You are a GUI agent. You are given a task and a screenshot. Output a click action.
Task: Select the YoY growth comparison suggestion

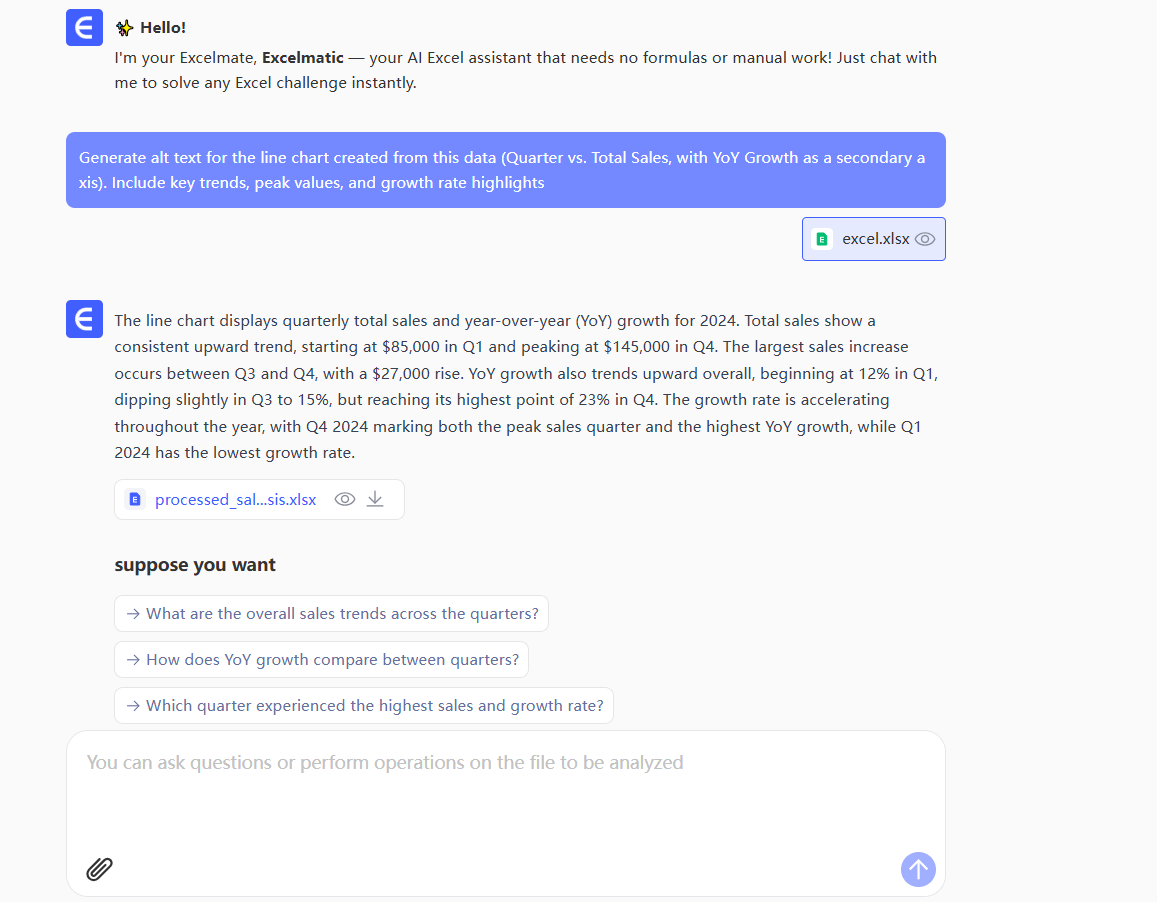point(321,659)
